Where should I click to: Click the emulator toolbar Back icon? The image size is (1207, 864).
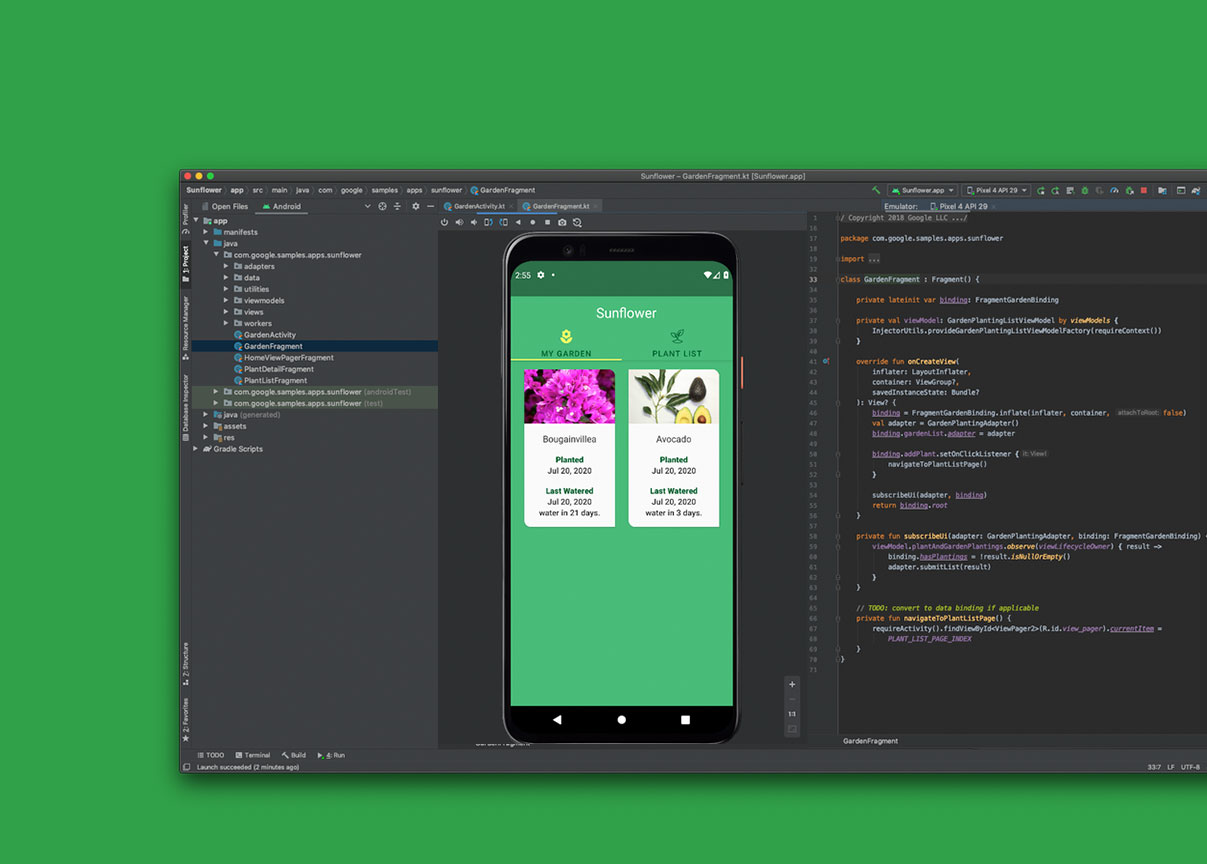click(x=518, y=222)
